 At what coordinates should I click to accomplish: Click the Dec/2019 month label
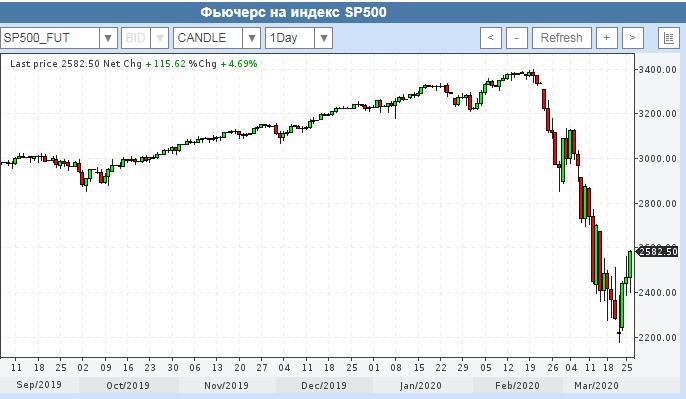pos(324,385)
